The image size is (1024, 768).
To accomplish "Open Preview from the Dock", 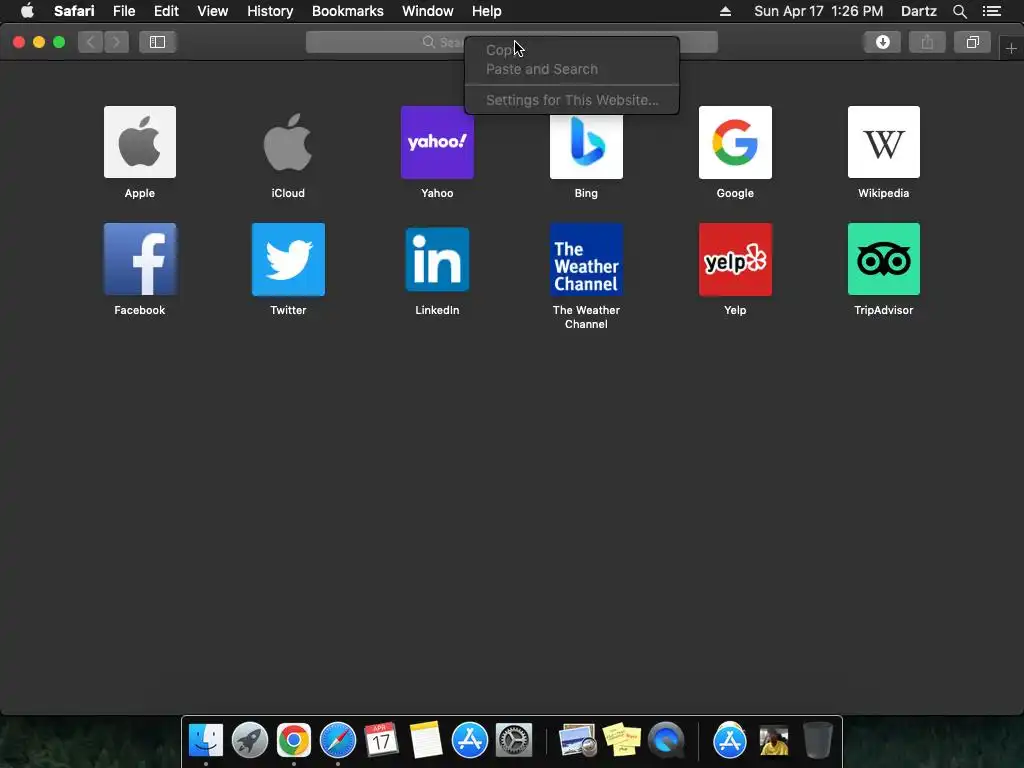I will tap(577, 740).
